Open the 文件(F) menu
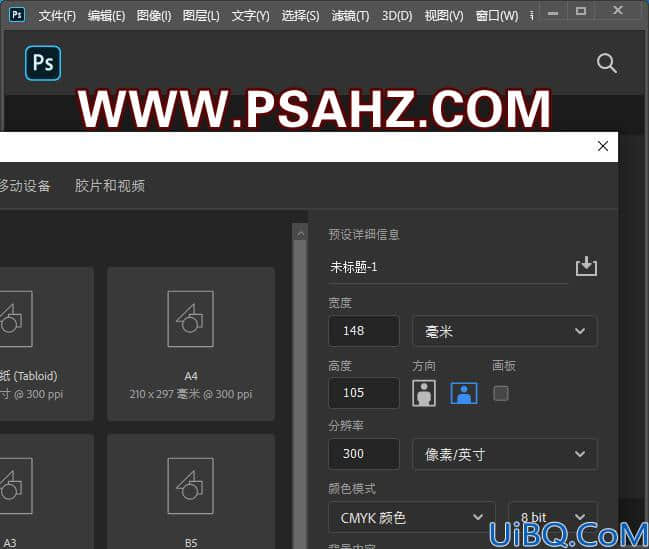The image size is (649, 549). (57, 16)
